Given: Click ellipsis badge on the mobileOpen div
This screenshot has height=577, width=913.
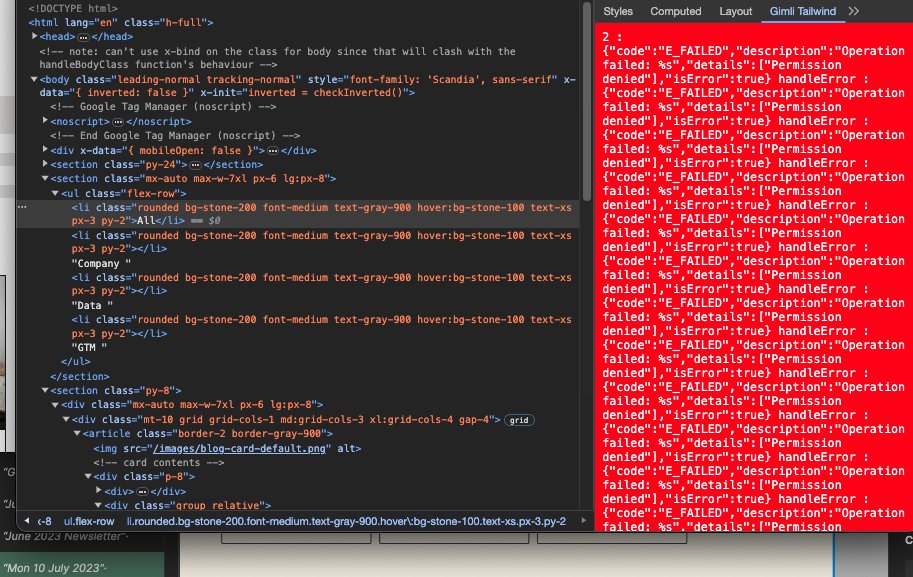Looking at the screenshot, I should pos(273,151).
